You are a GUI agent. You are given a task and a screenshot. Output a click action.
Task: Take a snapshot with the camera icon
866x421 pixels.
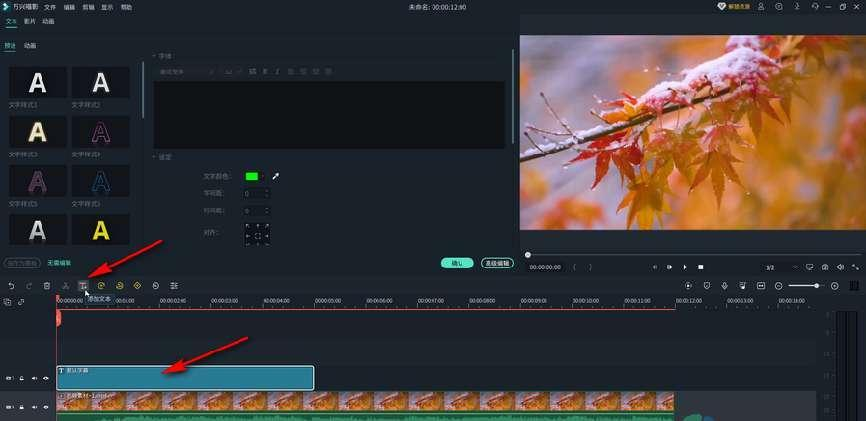825,267
